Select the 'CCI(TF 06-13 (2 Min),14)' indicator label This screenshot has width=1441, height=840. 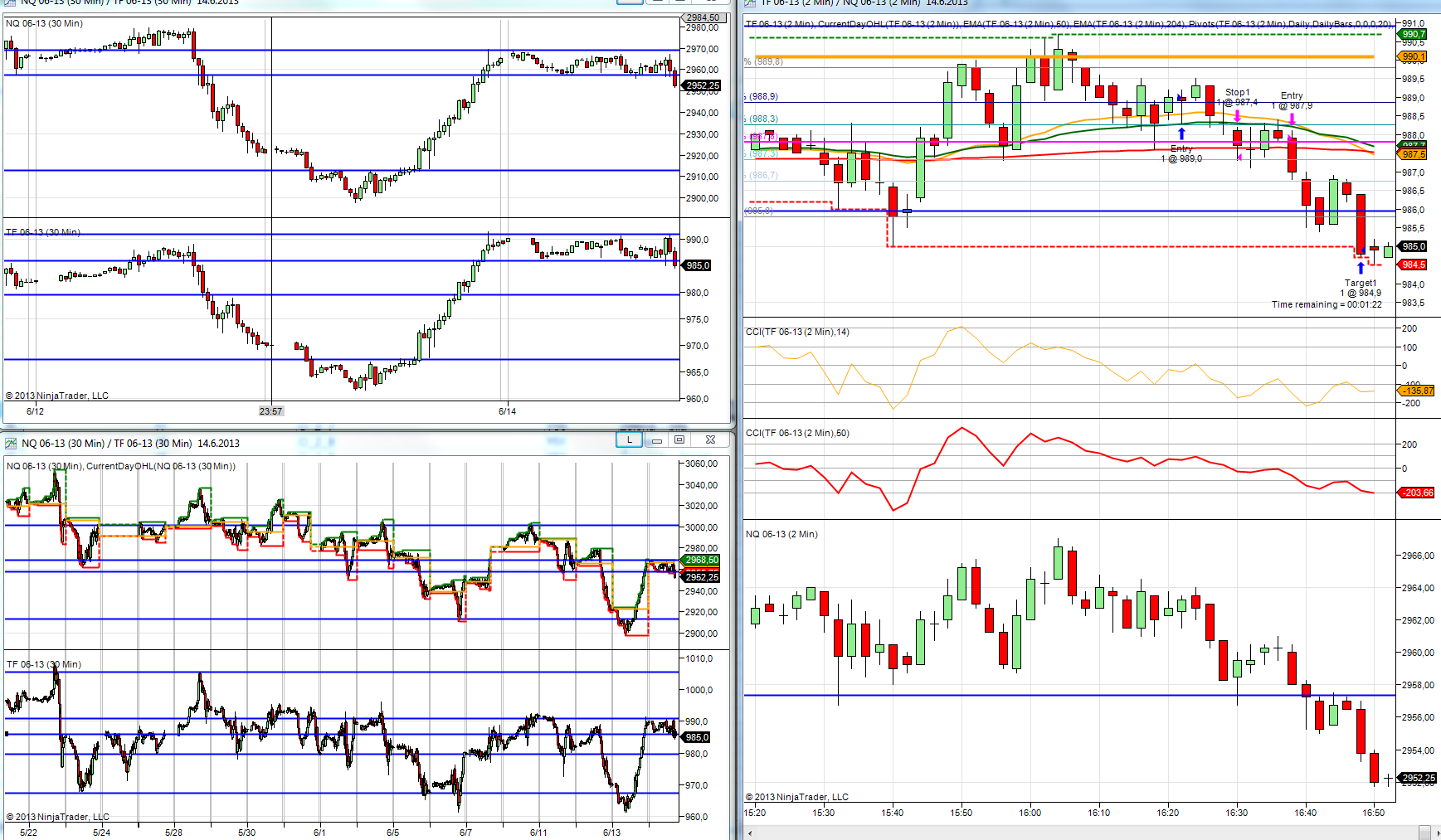point(797,332)
